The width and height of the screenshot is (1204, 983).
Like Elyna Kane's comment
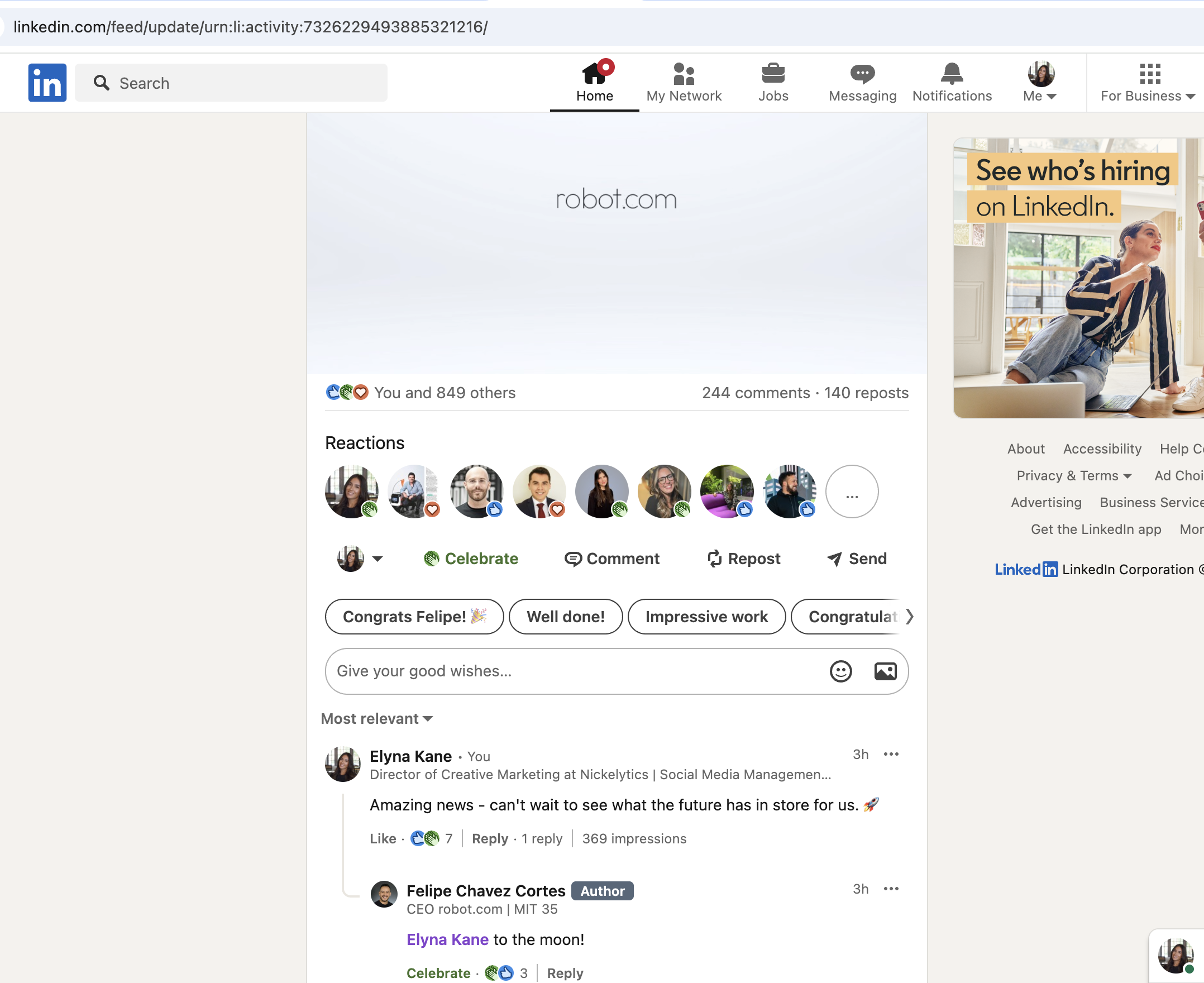tap(383, 838)
